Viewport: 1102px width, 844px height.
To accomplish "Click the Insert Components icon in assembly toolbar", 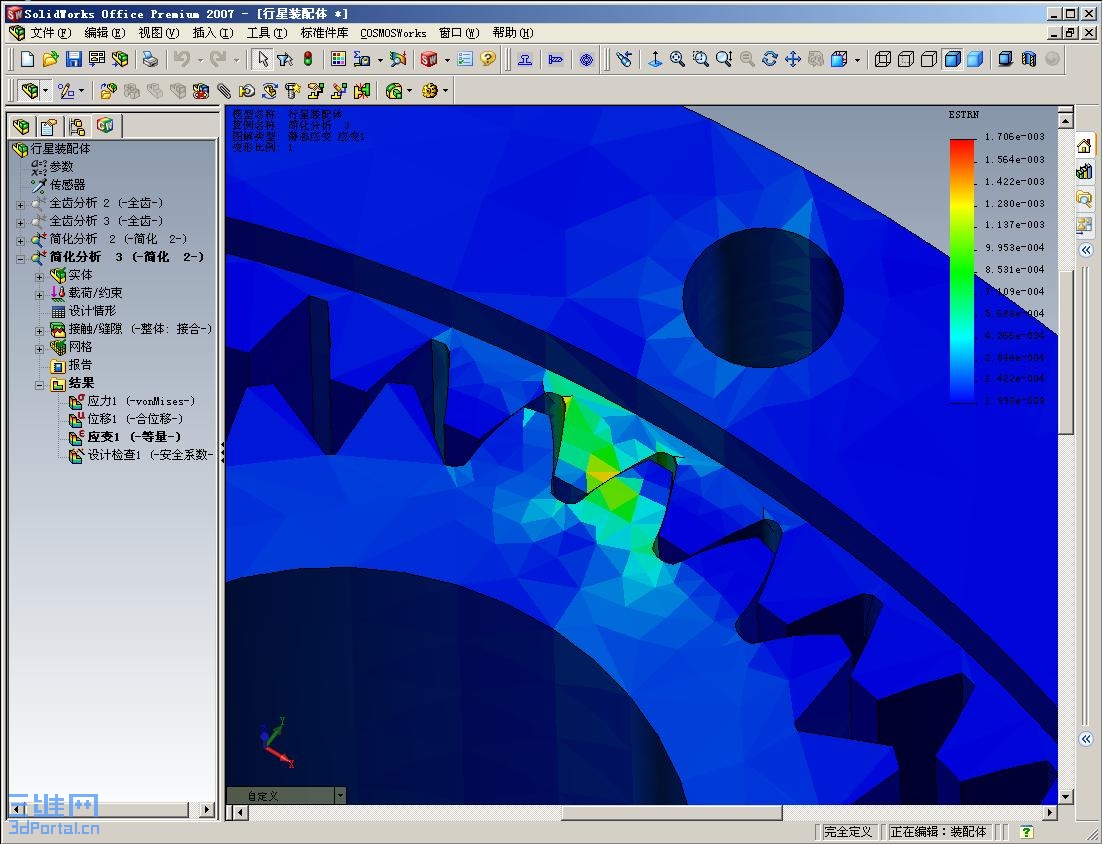I will point(108,91).
